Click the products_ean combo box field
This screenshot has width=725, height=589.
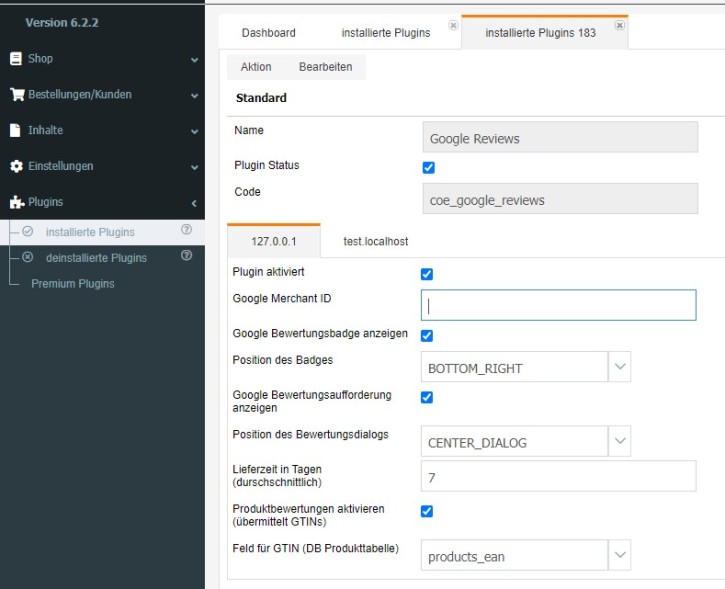[514, 555]
